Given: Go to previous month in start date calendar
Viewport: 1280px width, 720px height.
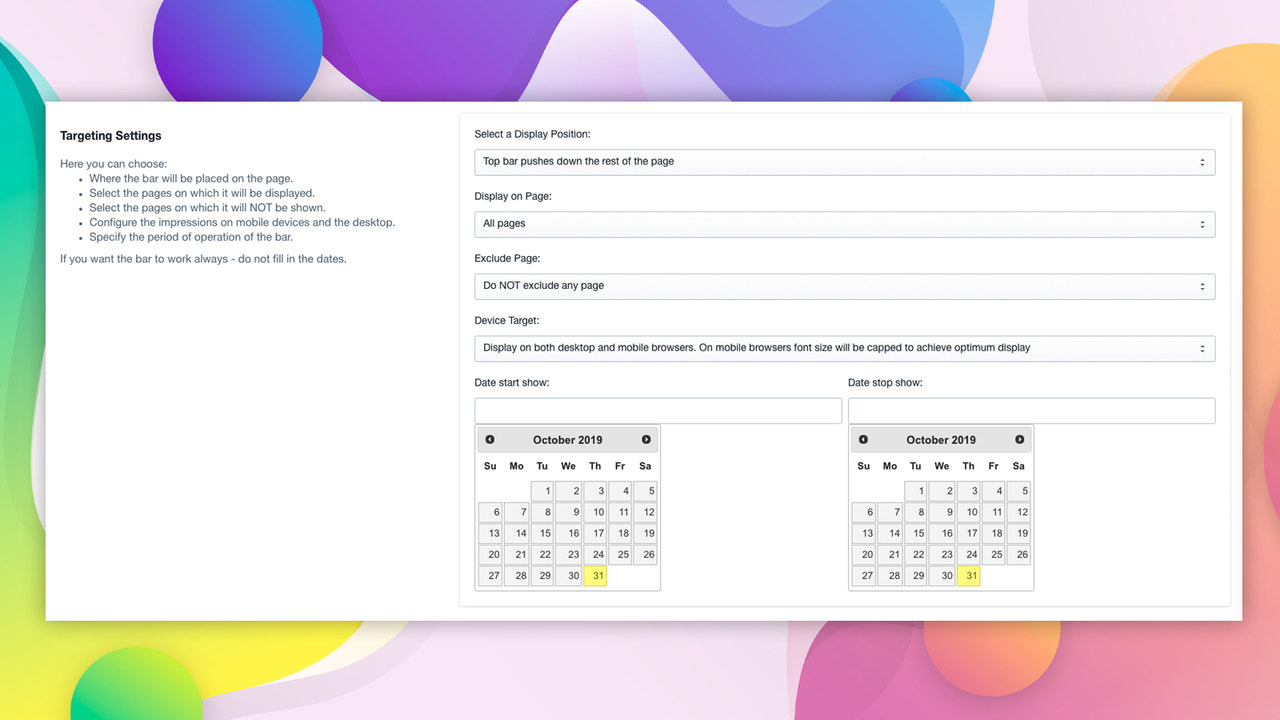Looking at the screenshot, I should click(490, 440).
